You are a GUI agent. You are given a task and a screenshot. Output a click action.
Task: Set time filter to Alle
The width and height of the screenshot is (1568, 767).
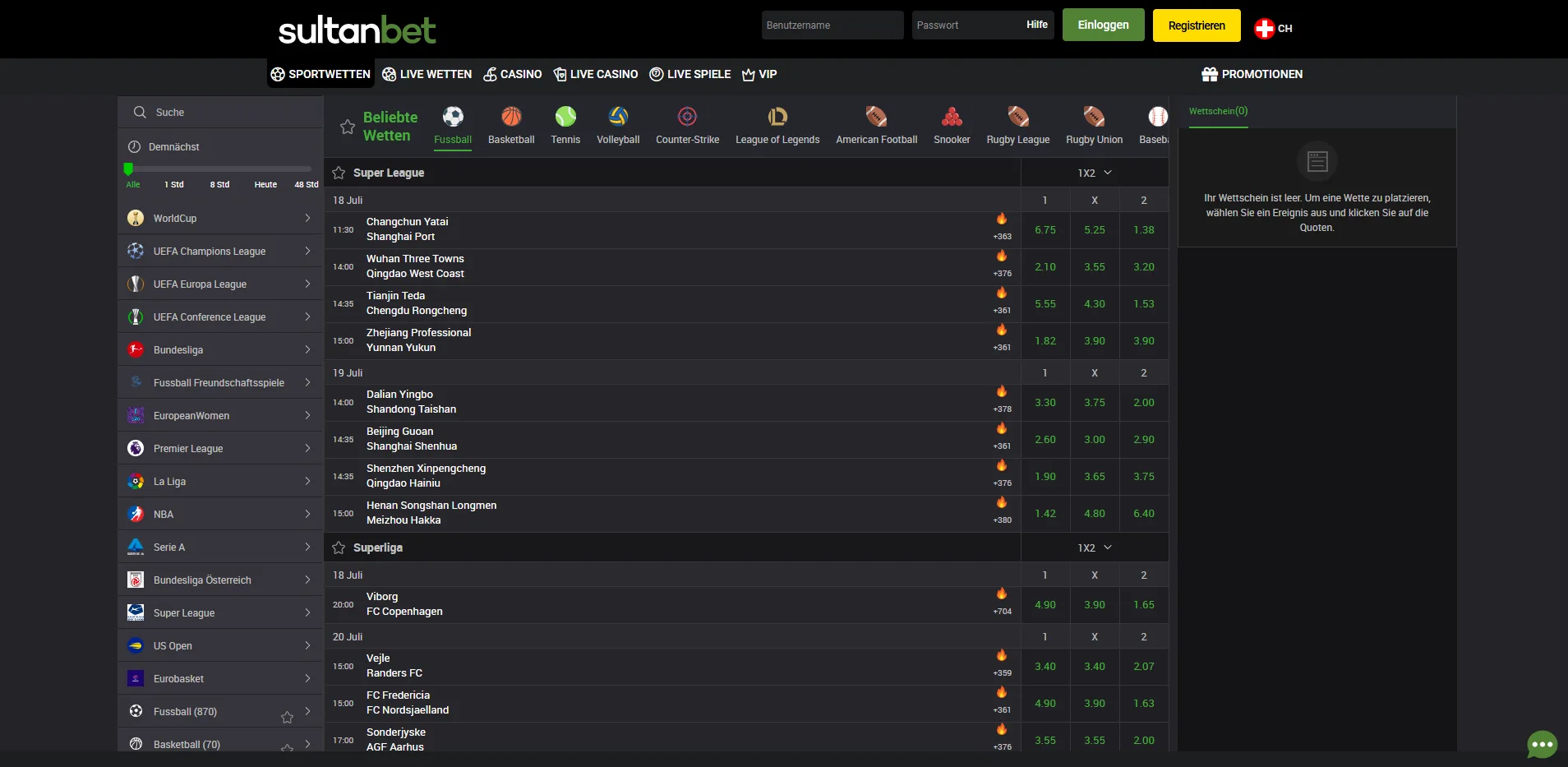(132, 184)
